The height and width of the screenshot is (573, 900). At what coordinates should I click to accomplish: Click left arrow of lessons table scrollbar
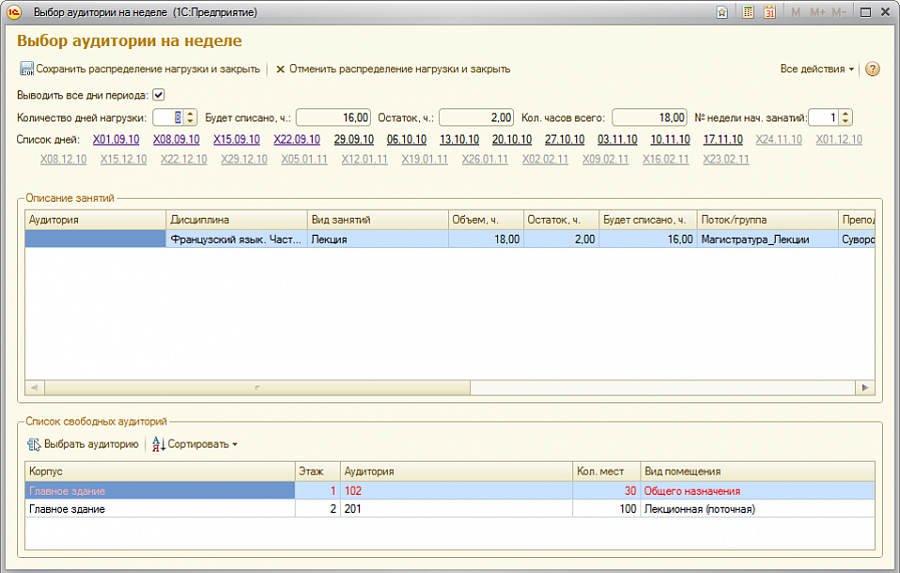[34, 388]
